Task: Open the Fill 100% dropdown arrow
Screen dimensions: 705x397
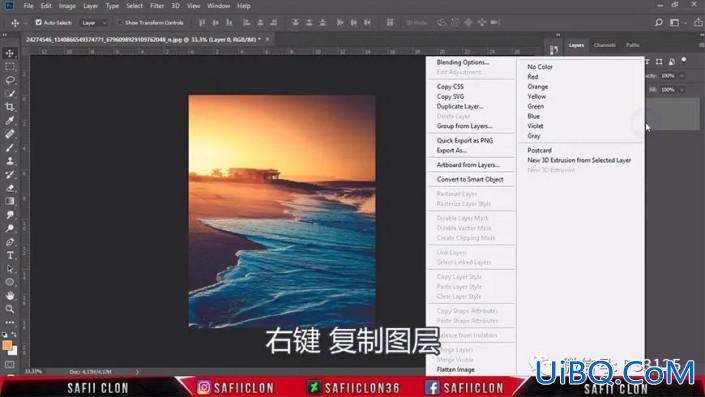Action: pos(682,90)
